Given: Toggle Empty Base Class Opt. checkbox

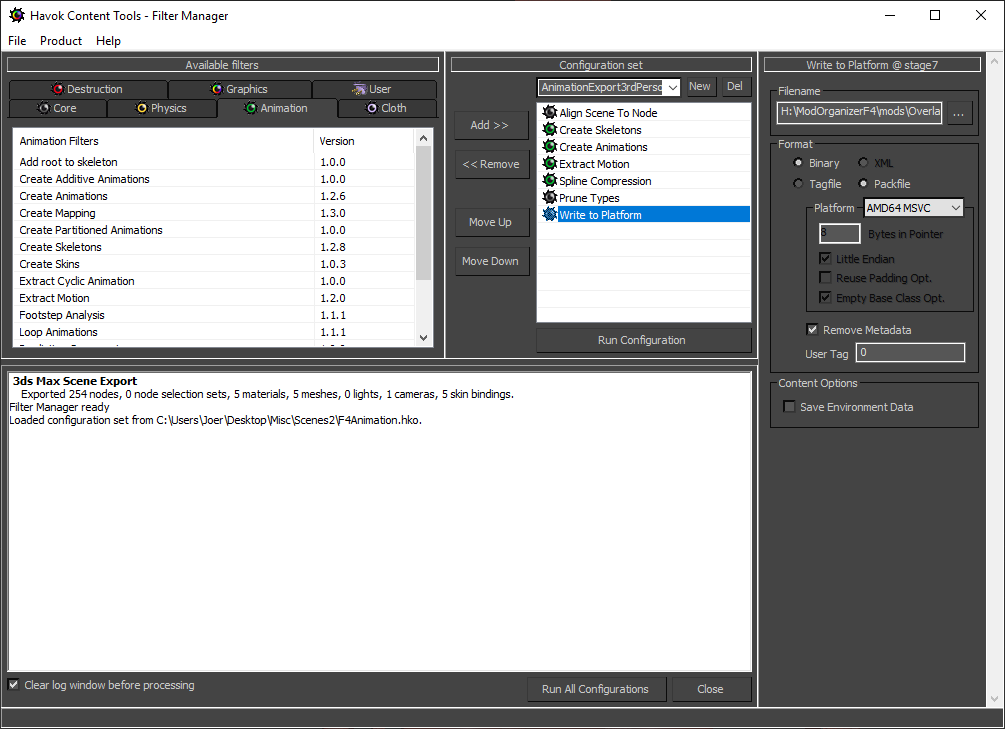Looking at the screenshot, I should (x=826, y=297).
